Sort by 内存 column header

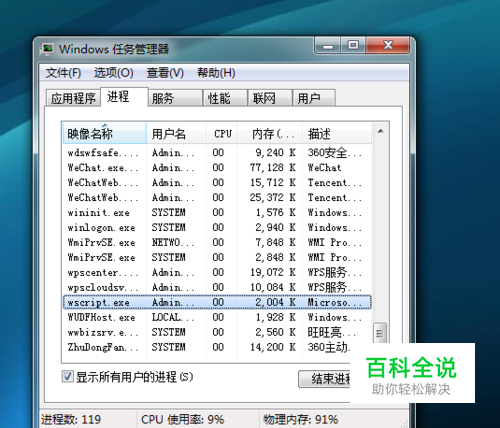[x=270, y=134]
